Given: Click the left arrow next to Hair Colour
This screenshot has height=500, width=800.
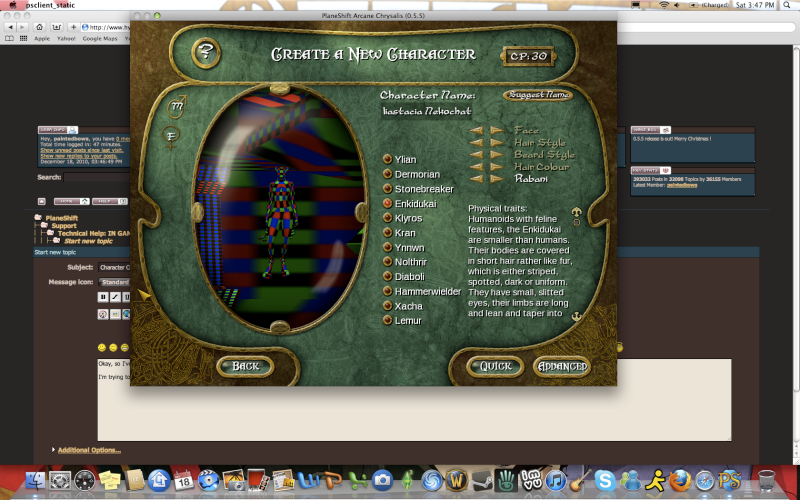Looking at the screenshot, I should pos(477,166).
